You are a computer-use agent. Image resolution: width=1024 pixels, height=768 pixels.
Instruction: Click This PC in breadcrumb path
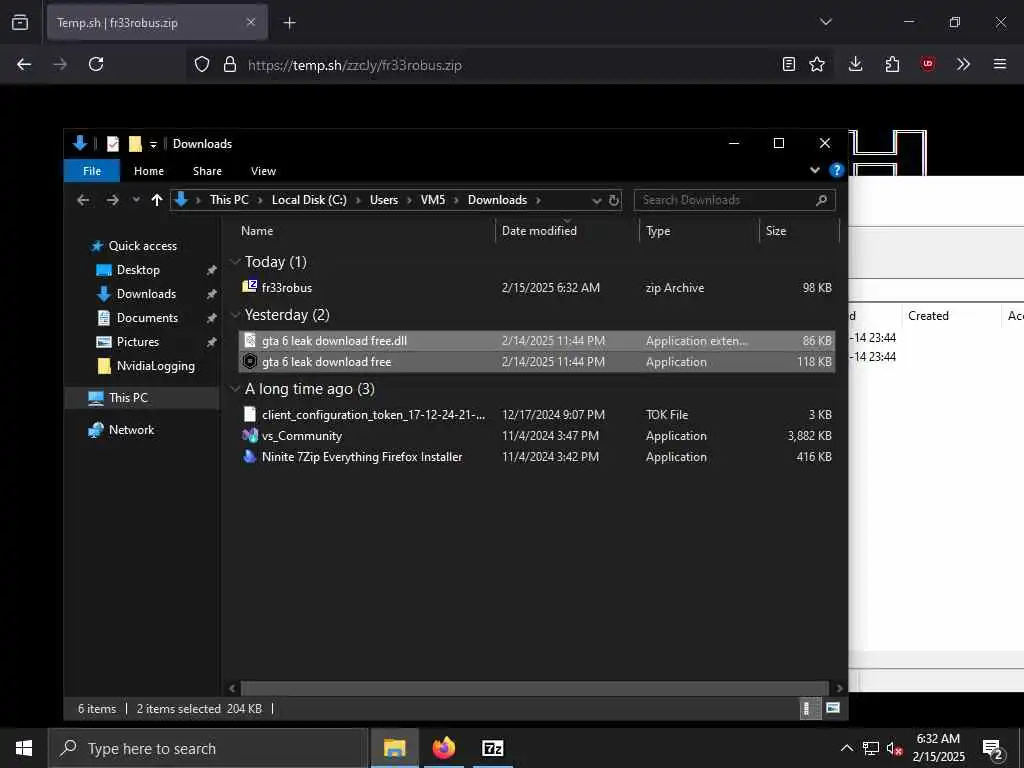pyautogui.click(x=229, y=200)
